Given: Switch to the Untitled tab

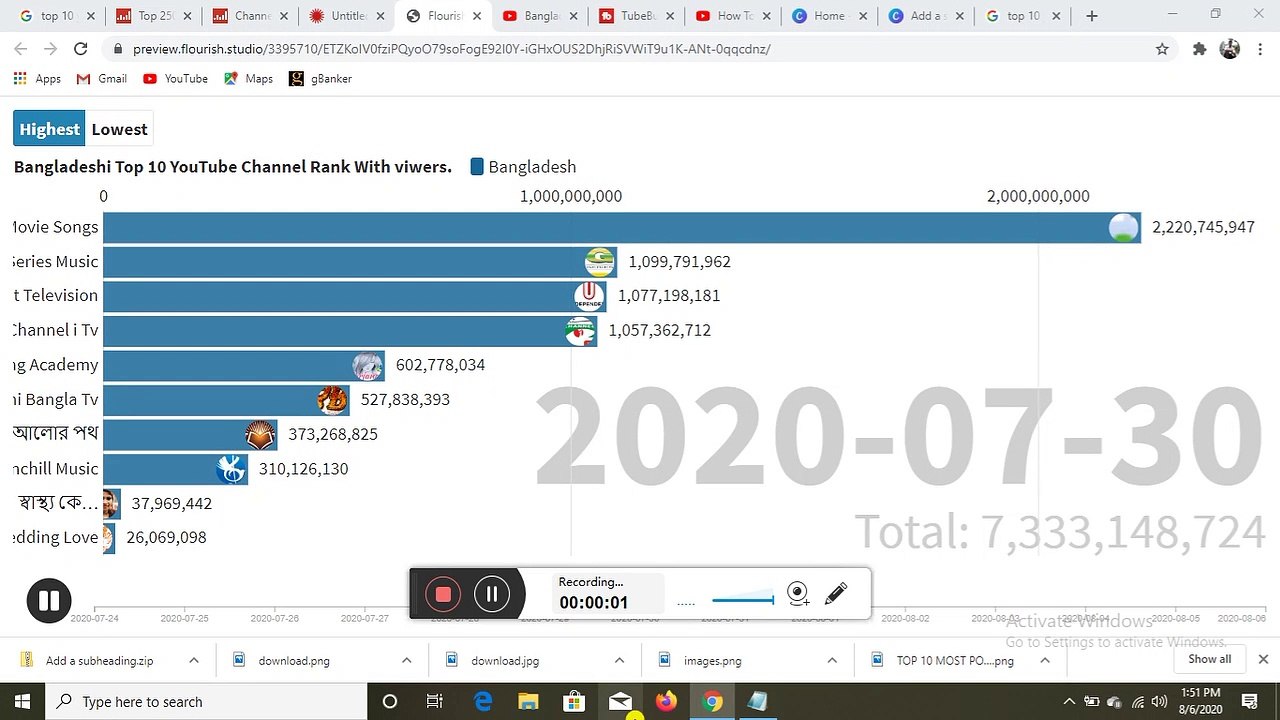Looking at the screenshot, I should [x=346, y=16].
